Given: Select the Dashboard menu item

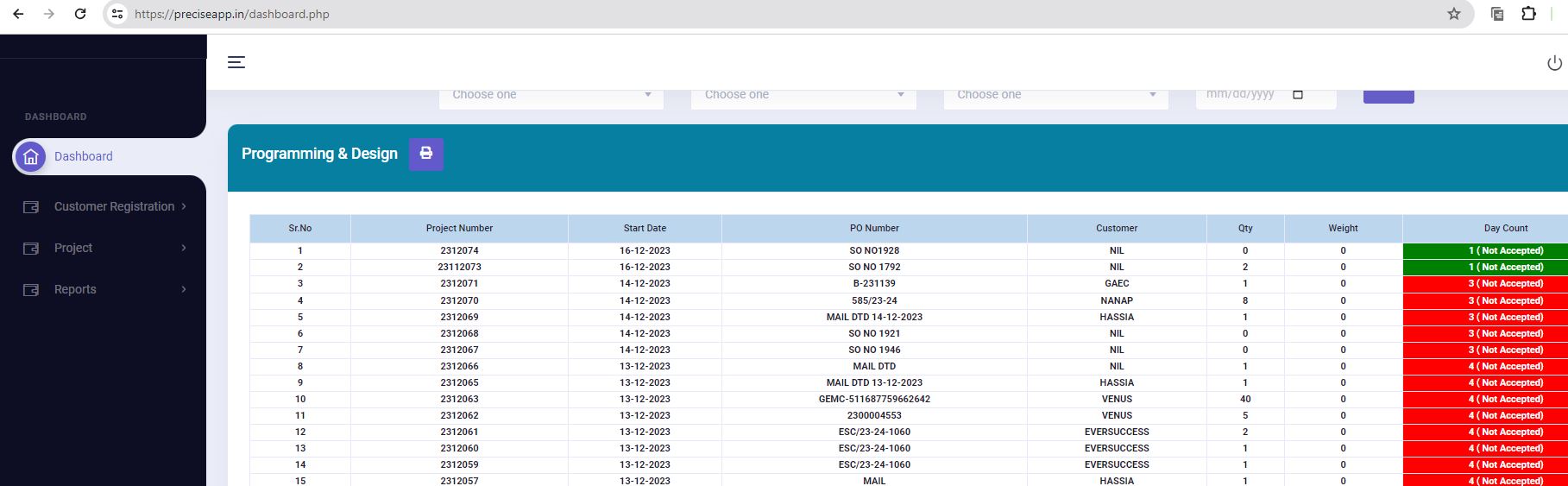Looking at the screenshot, I should point(84,156).
